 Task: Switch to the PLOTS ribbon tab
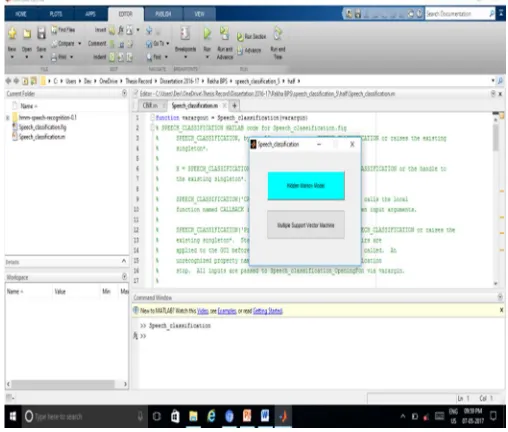point(56,14)
